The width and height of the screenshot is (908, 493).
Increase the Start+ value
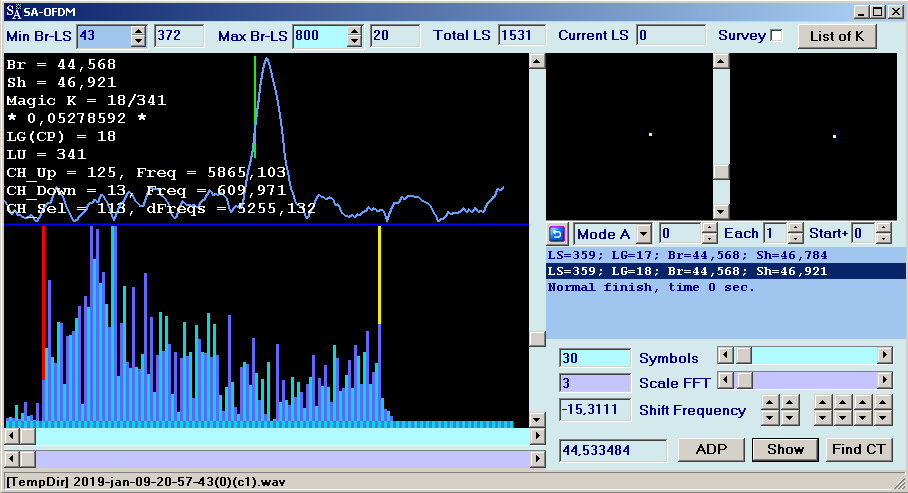(883, 229)
